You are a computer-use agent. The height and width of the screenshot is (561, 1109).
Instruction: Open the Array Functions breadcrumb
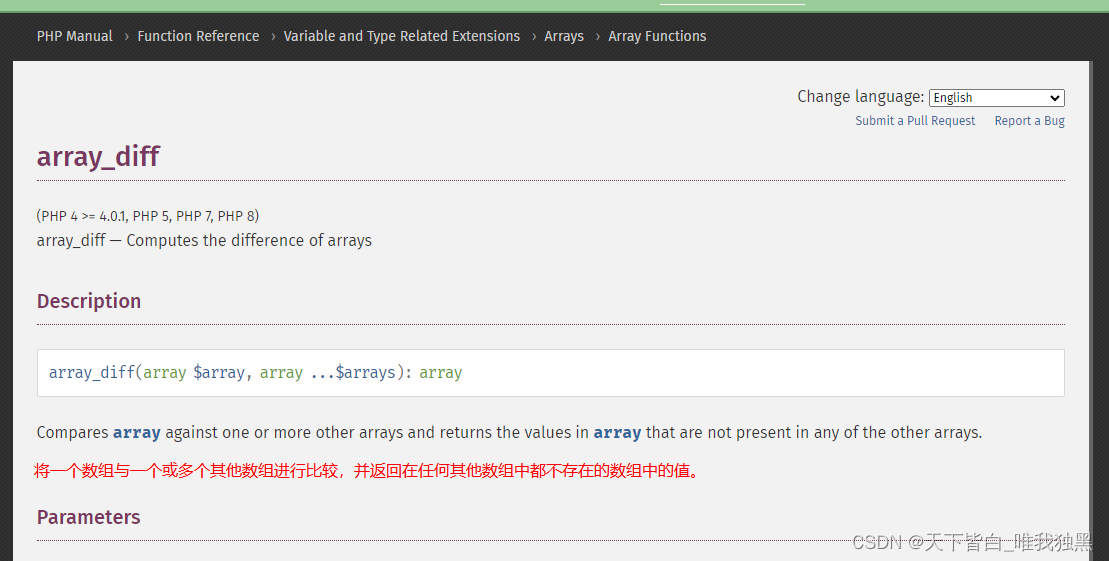(657, 36)
